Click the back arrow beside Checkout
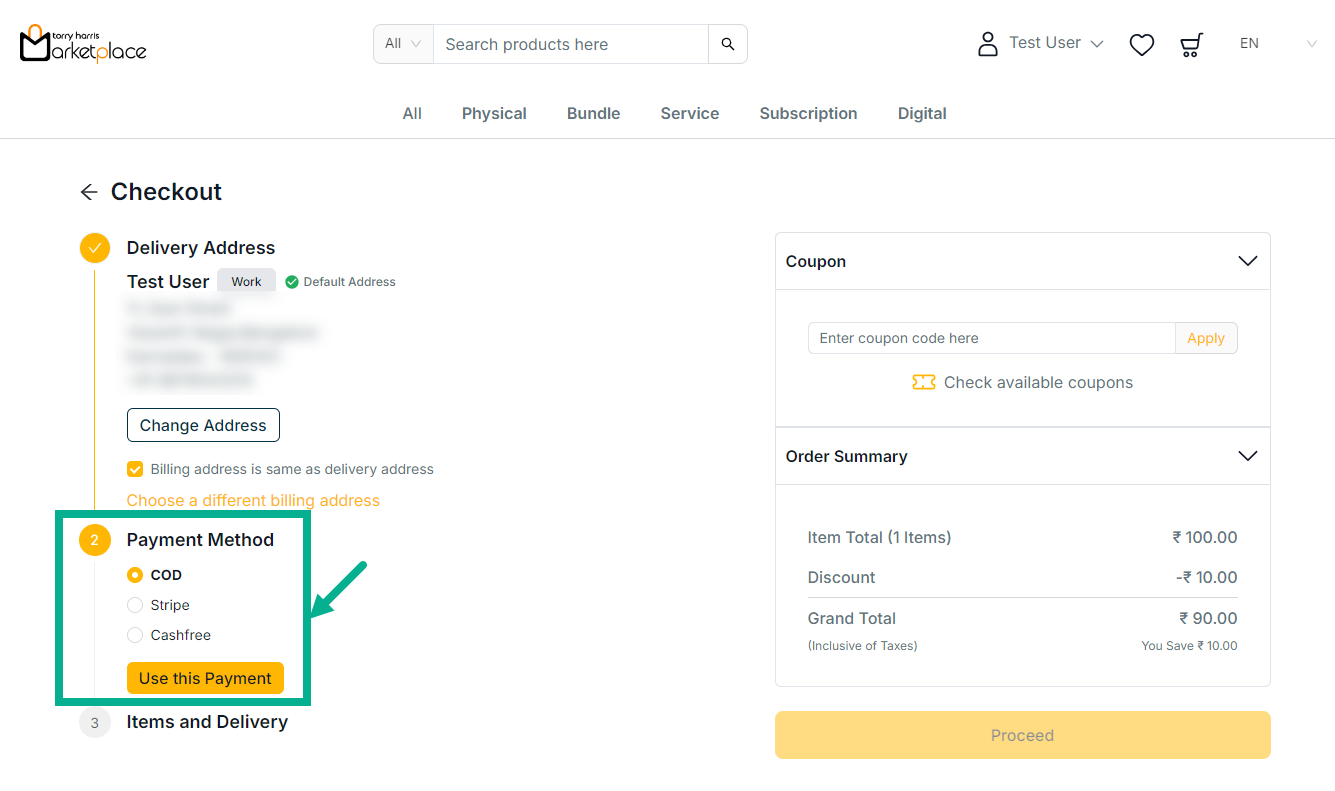 89,192
